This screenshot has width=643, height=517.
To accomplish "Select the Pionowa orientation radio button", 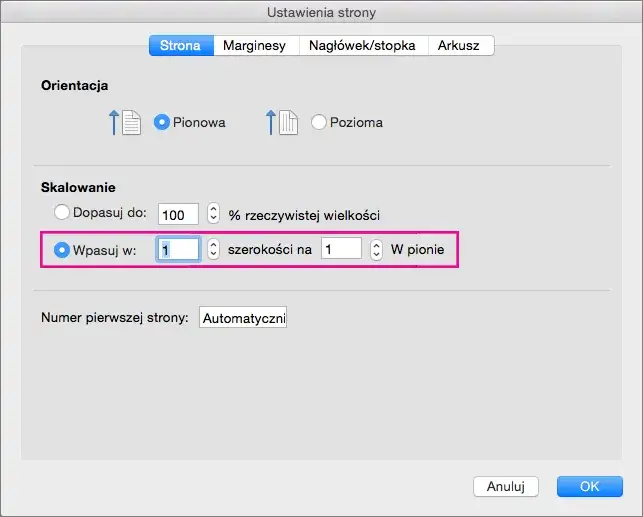I will tap(162, 123).
